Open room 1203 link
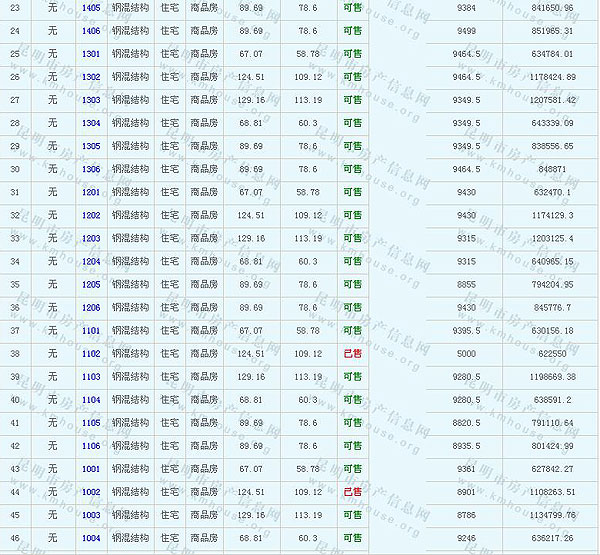This screenshot has height=555, width=600. click(x=90, y=238)
